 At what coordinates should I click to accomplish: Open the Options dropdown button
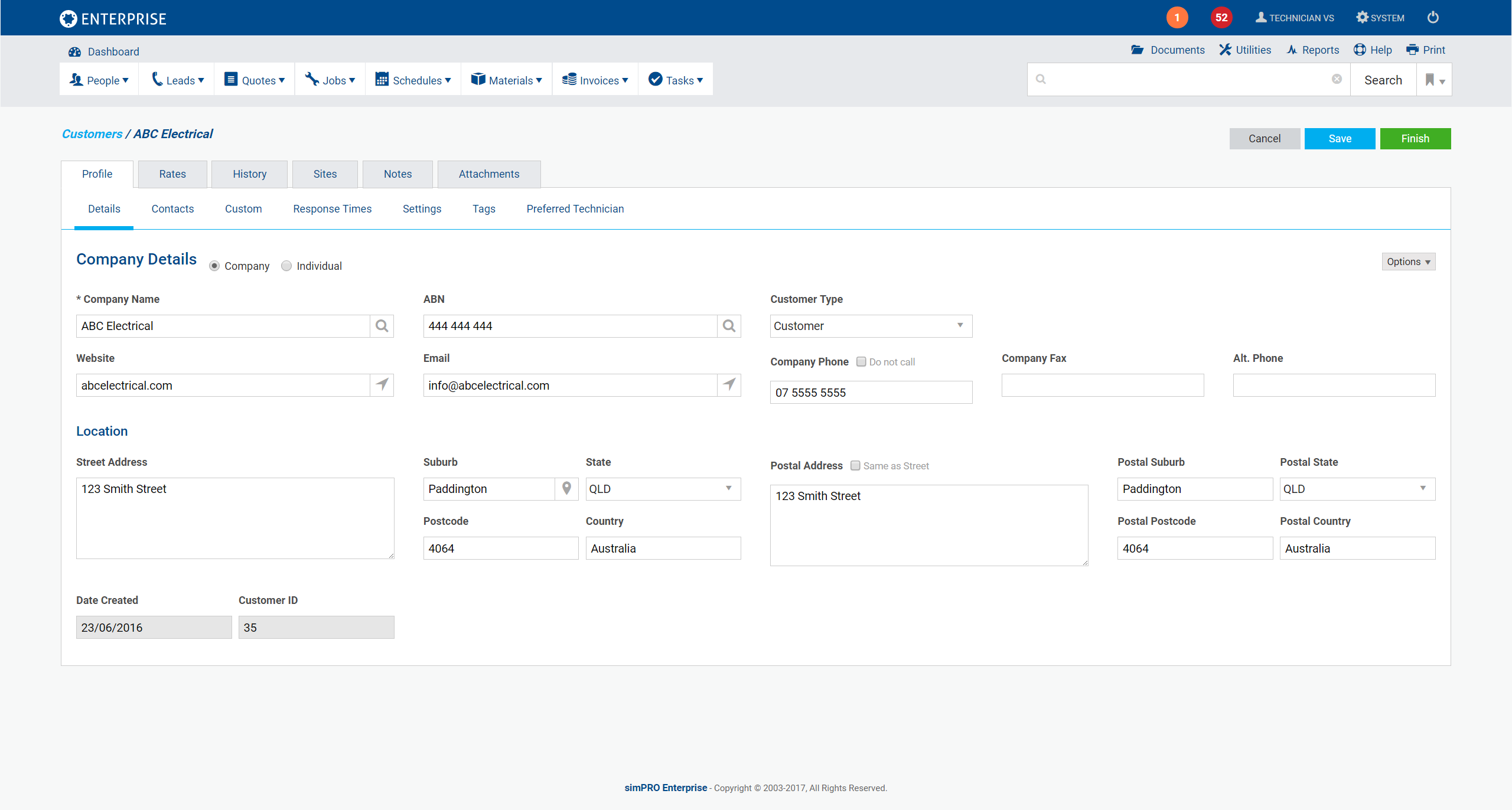[x=1408, y=262]
